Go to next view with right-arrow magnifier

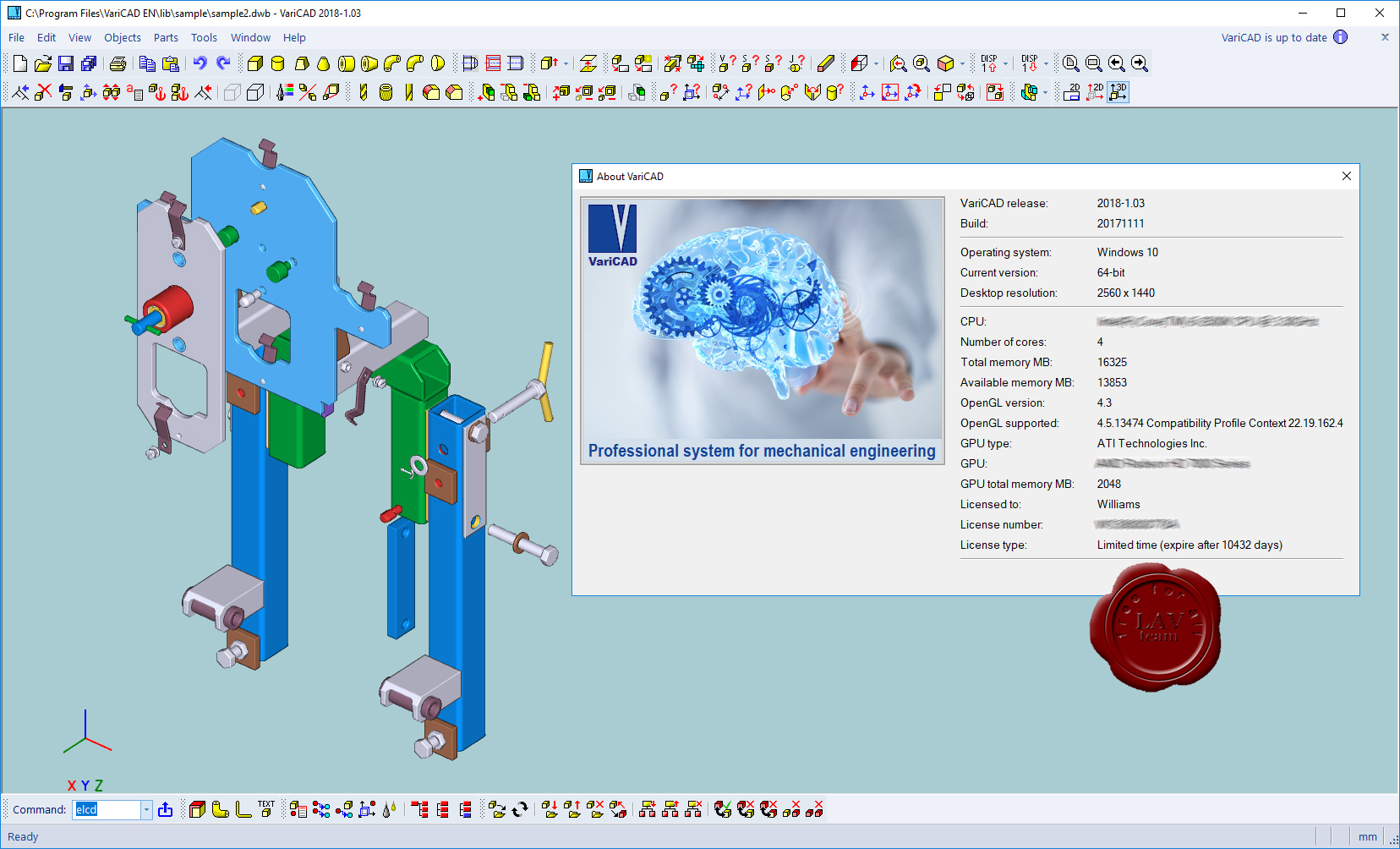point(1140,63)
